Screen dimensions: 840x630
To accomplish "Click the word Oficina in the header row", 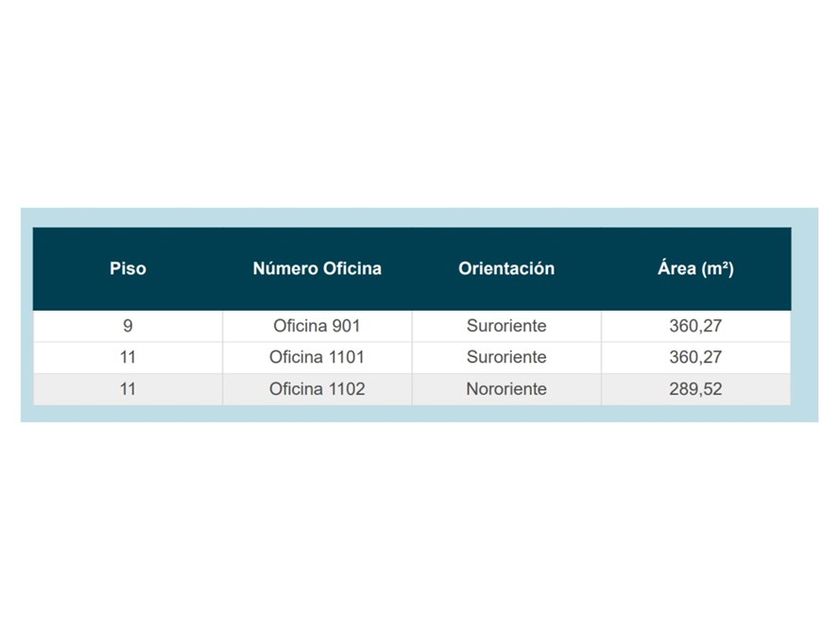I will pos(350,269).
